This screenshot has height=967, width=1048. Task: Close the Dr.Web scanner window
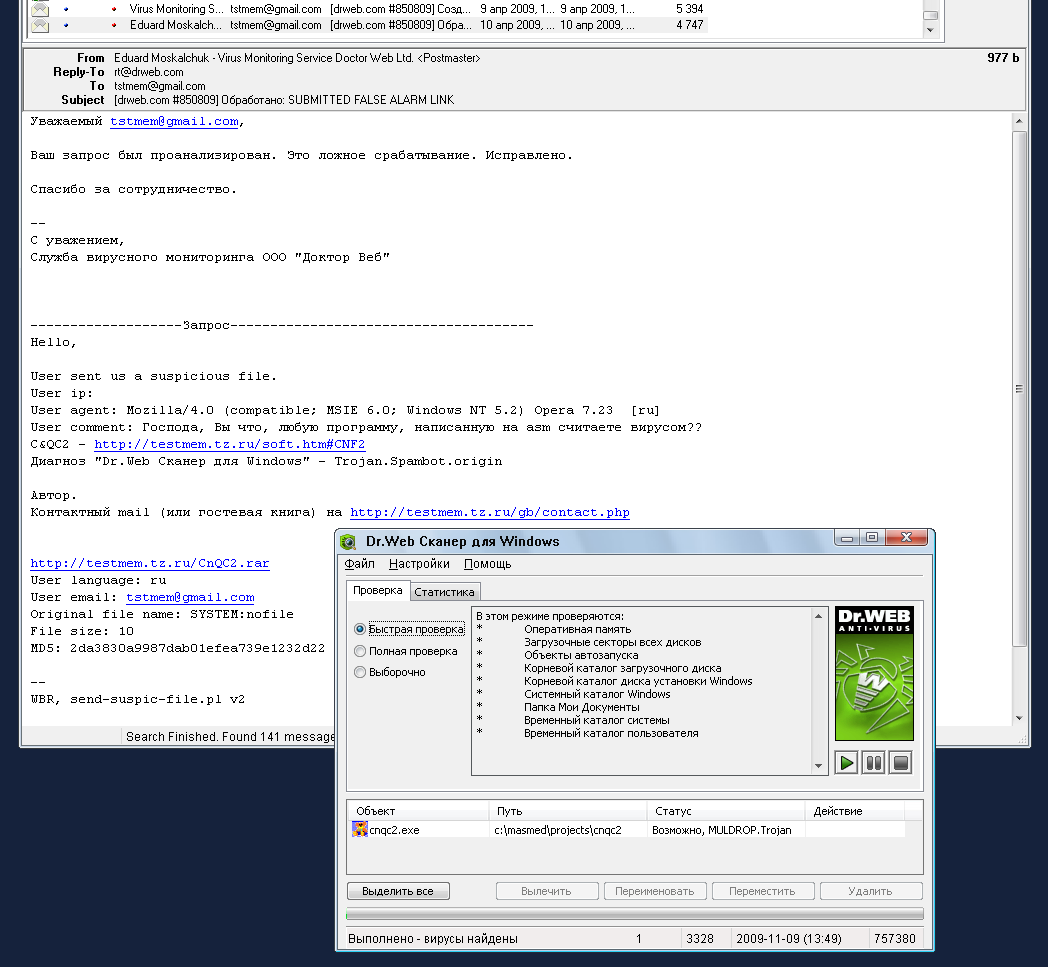(x=906, y=537)
